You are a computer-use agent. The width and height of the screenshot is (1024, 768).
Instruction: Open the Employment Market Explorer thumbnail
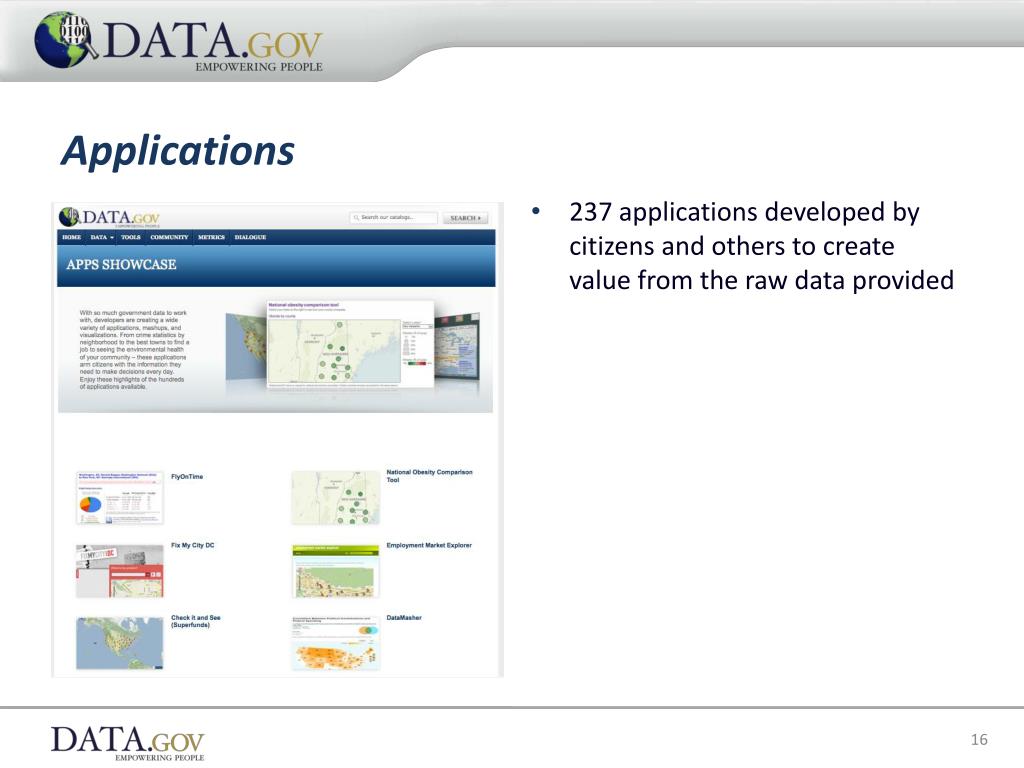tap(335, 571)
